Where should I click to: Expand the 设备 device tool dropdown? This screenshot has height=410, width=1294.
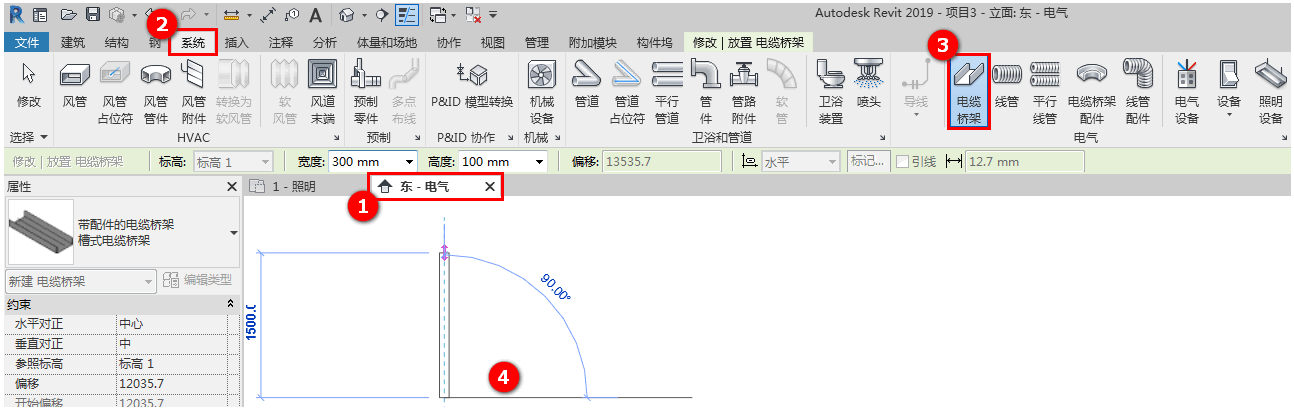[1229, 115]
